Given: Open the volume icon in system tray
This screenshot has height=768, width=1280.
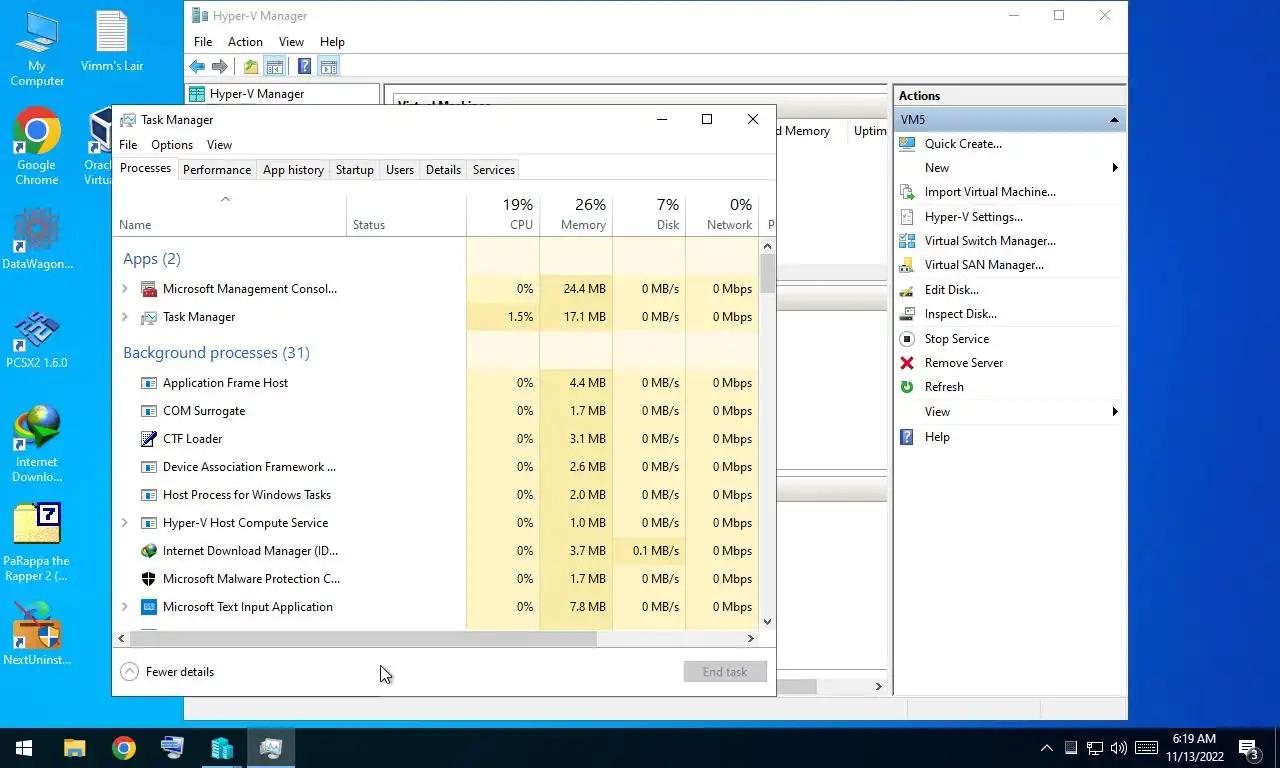Looking at the screenshot, I should [1119, 748].
